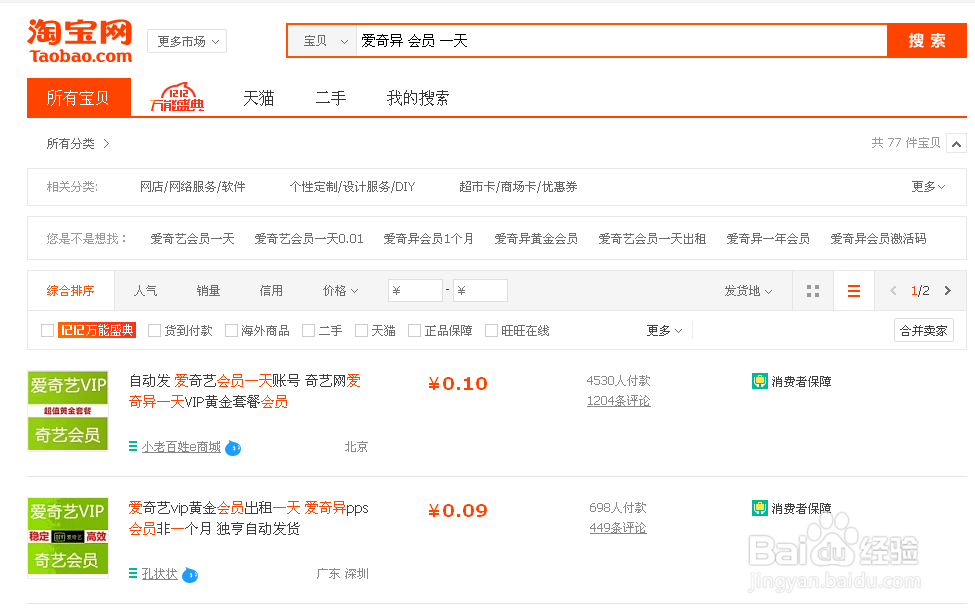Open the 宝贝 search type dropdown
975x615 pixels.
coord(323,41)
